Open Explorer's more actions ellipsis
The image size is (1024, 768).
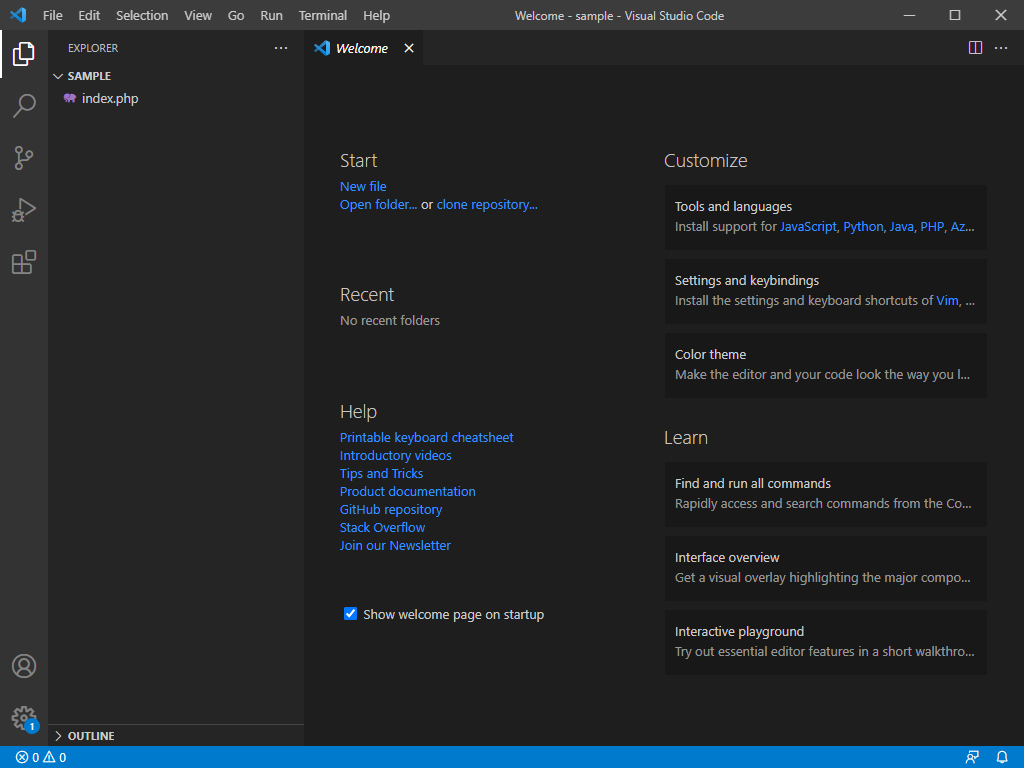click(281, 48)
